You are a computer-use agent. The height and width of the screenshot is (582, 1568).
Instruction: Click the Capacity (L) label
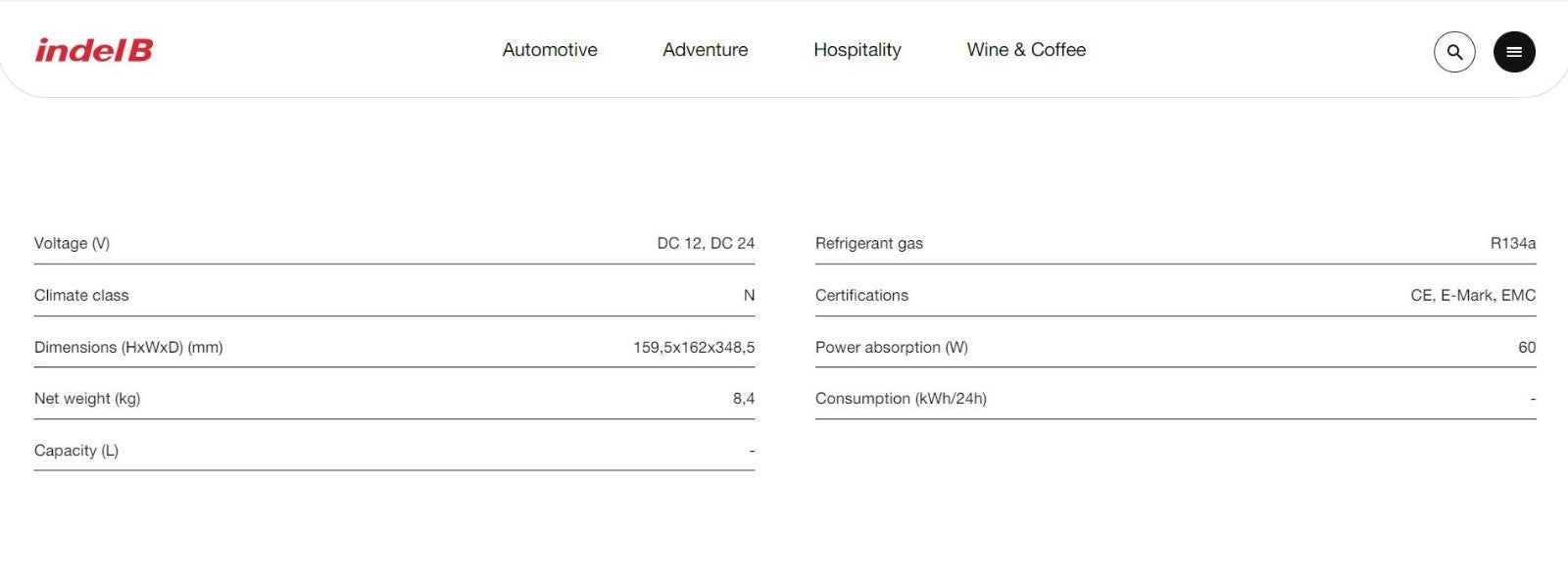[x=76, y=451]
